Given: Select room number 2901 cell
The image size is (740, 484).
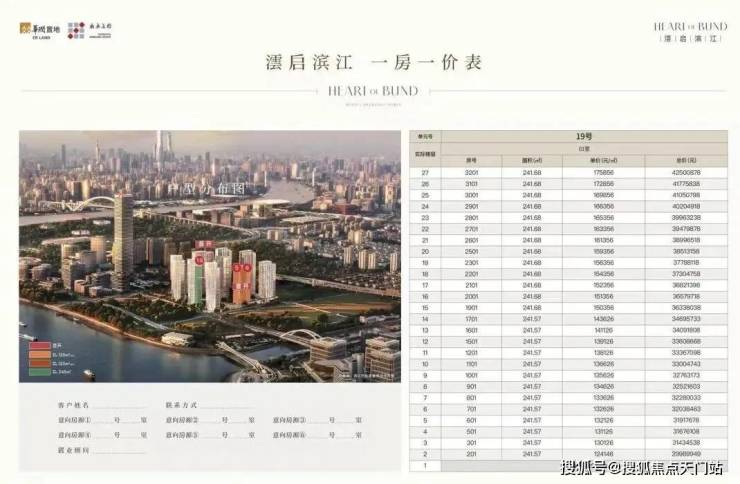Looking at the screenshot, I should (471, 207).
